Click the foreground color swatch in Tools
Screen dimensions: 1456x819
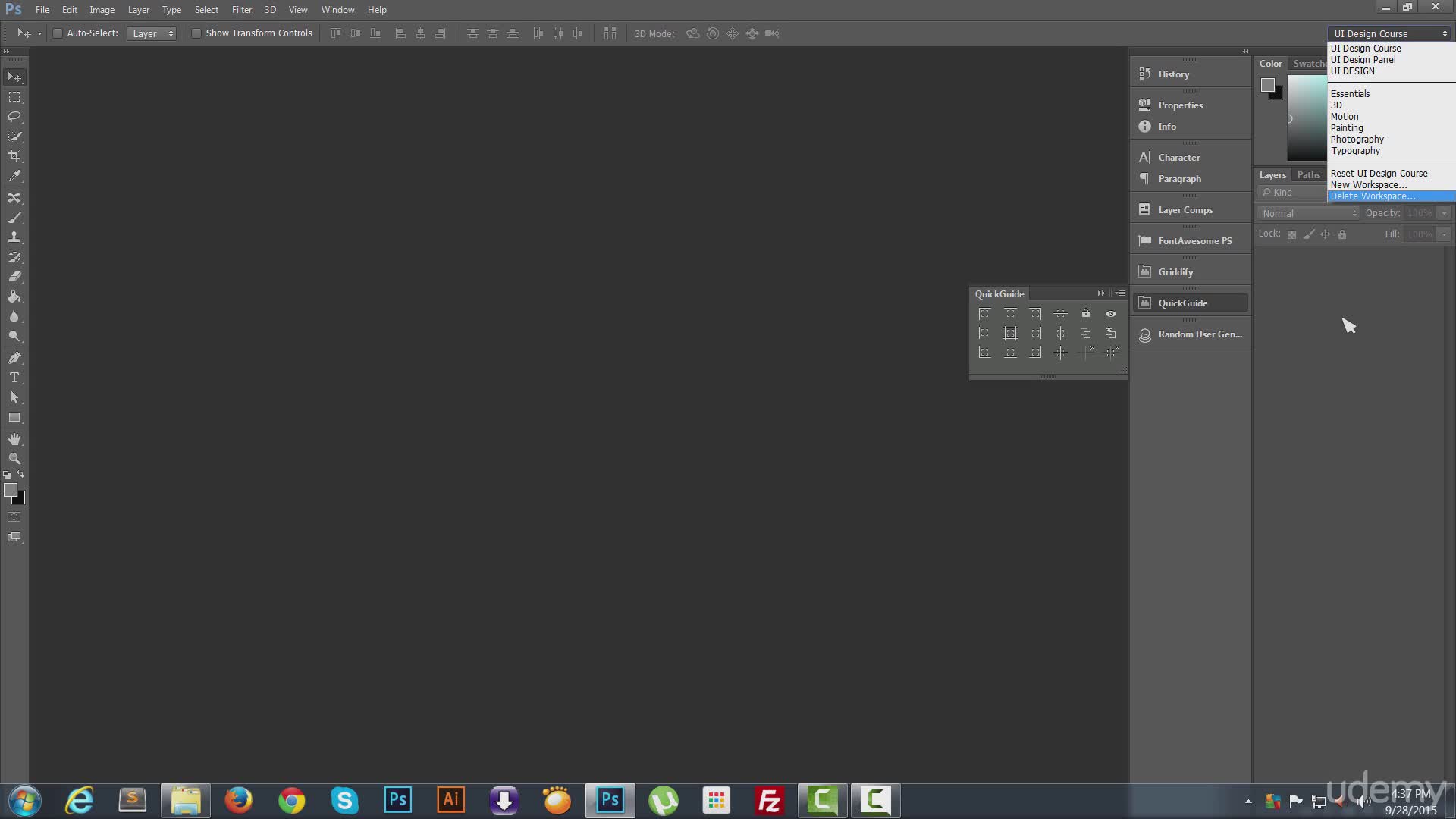11,491
